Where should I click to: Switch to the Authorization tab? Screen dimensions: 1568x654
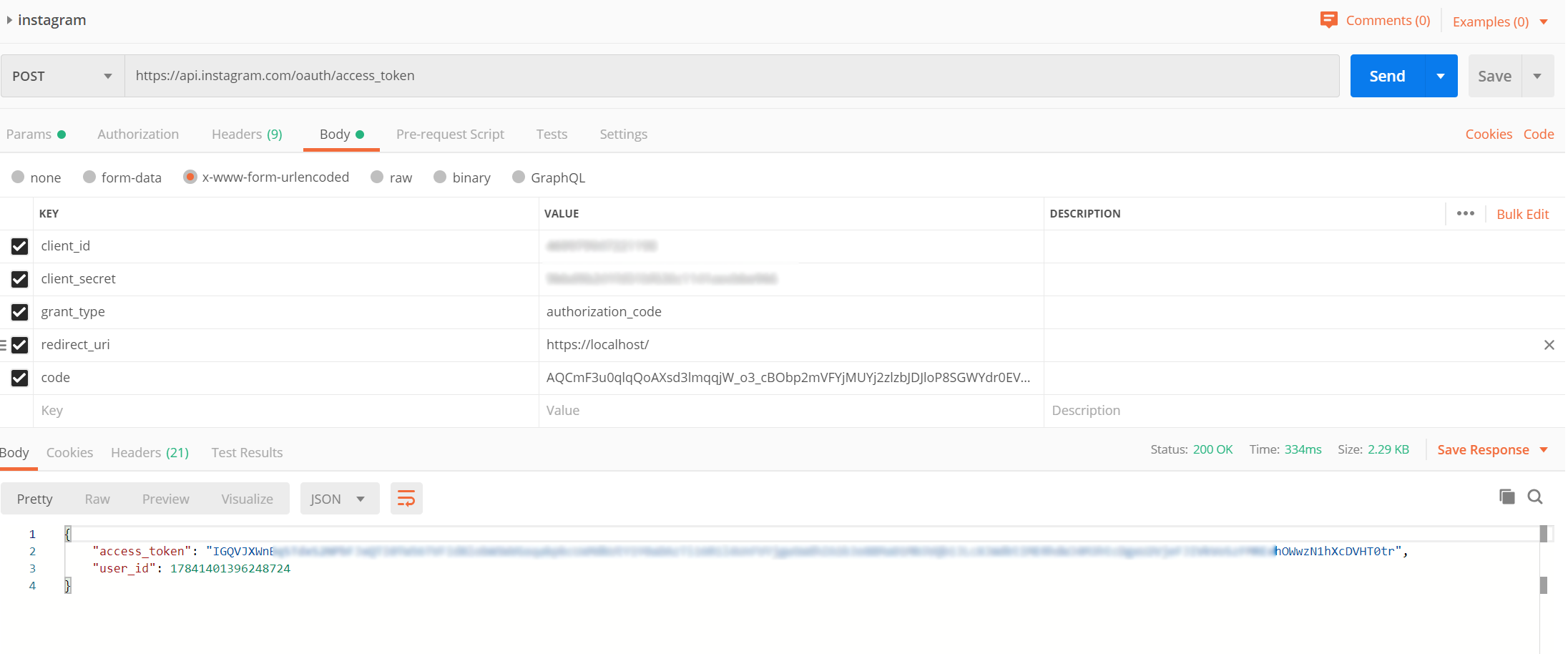coord(138,135)
